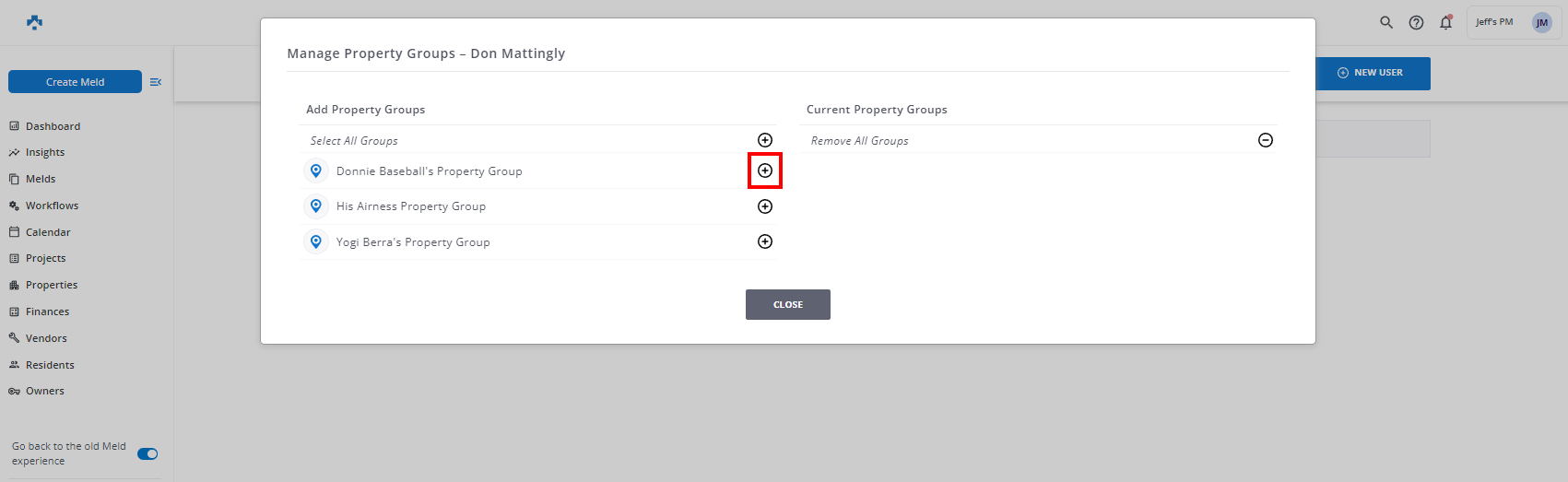Click the Select All Groups plus icon

(765, 140)
